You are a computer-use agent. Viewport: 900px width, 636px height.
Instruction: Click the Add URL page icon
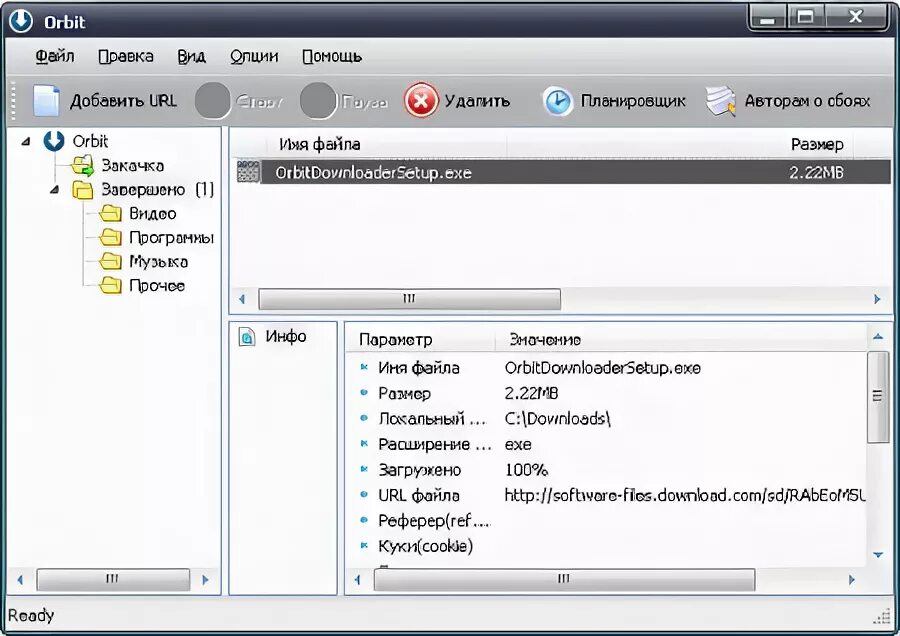[46, 100]
